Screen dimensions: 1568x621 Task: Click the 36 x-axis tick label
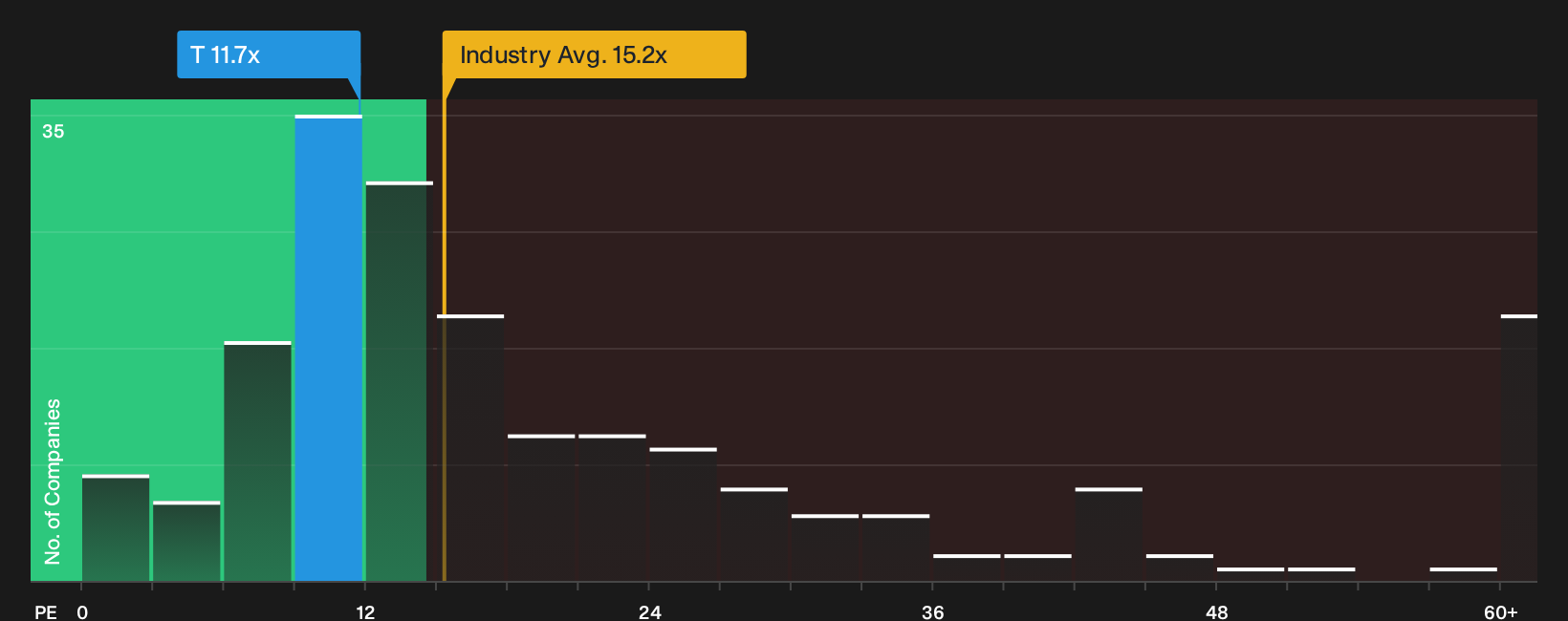pos(933,612)
